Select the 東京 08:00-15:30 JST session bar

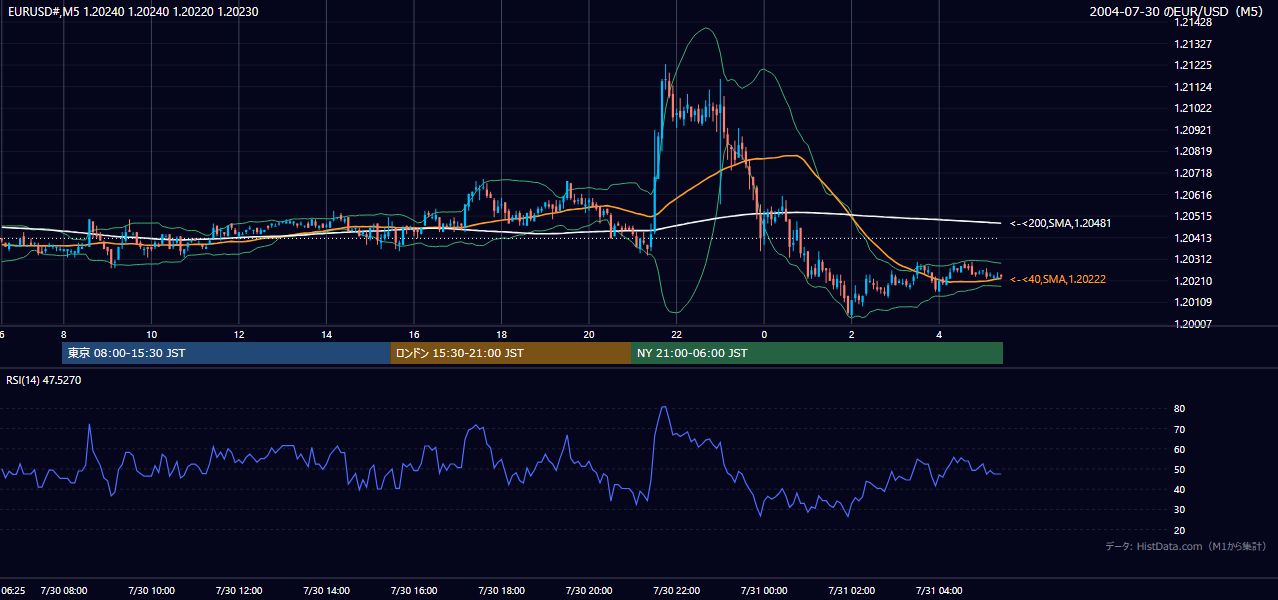226,353
